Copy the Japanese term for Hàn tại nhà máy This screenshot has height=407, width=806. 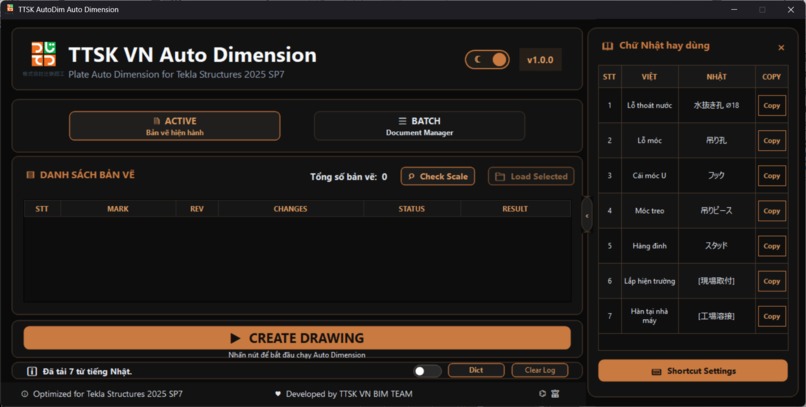coord(772,317)
